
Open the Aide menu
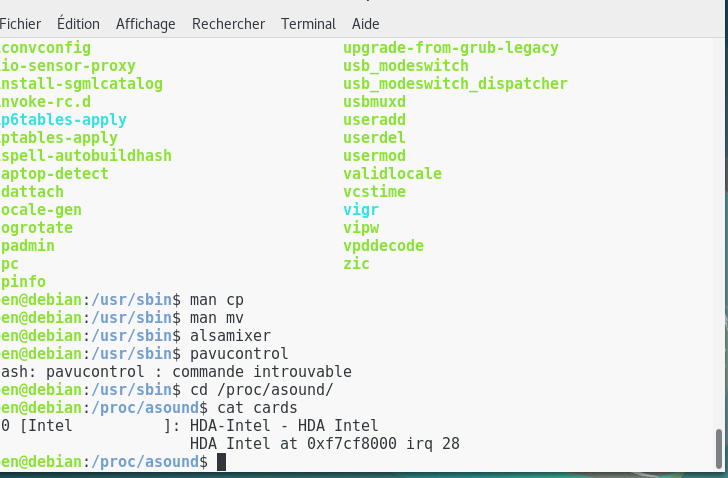(x=365, y=24)
